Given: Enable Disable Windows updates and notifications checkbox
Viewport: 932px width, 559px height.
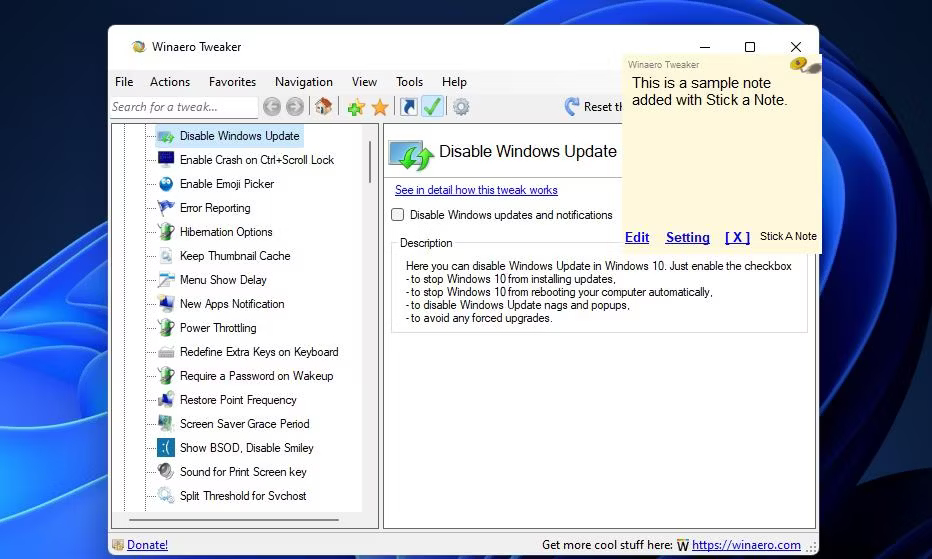Looking at the screenshot, I should [398, 215].
